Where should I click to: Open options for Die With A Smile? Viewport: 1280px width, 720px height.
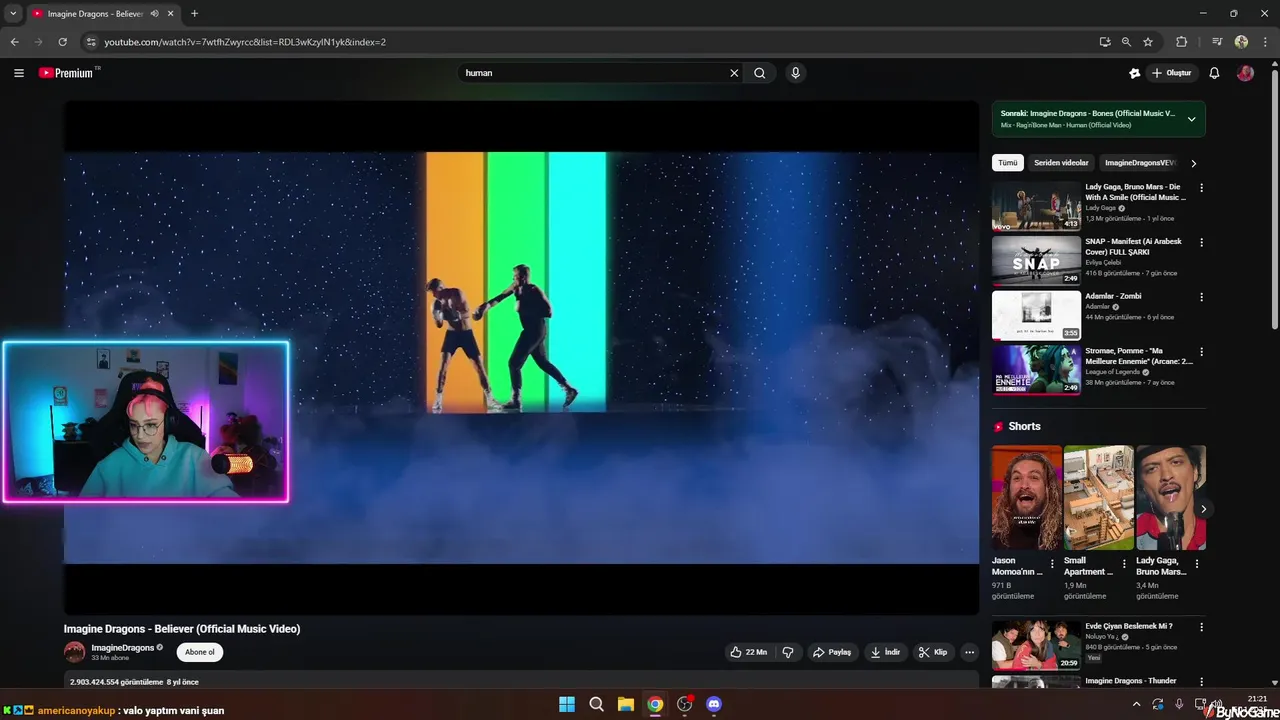click(1201, 188)
